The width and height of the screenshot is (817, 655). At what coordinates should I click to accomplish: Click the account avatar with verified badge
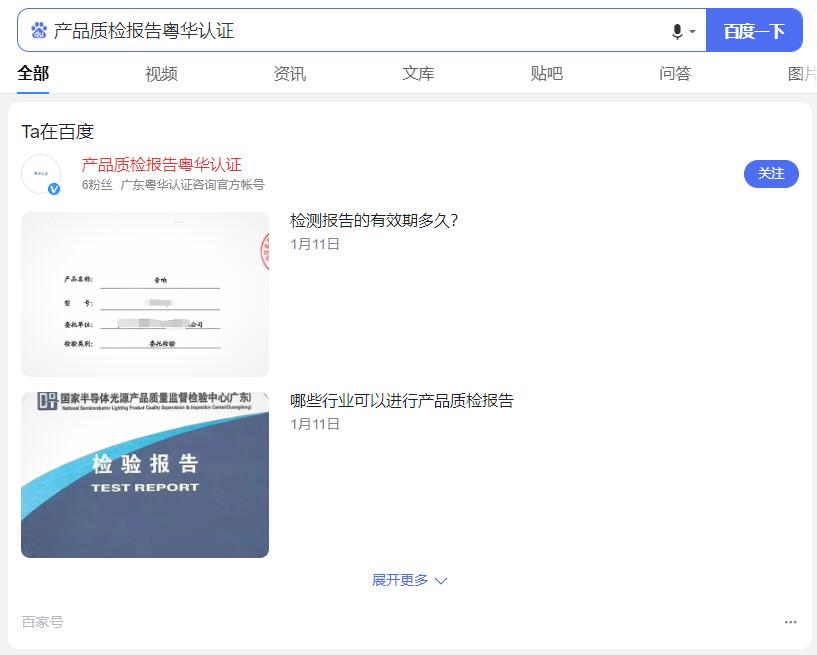[x=41, y=174]
